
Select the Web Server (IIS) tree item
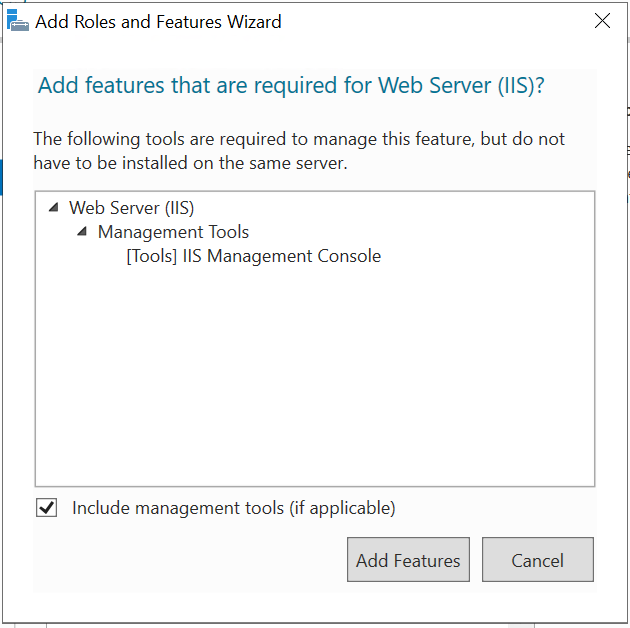[x=131, y=208]
